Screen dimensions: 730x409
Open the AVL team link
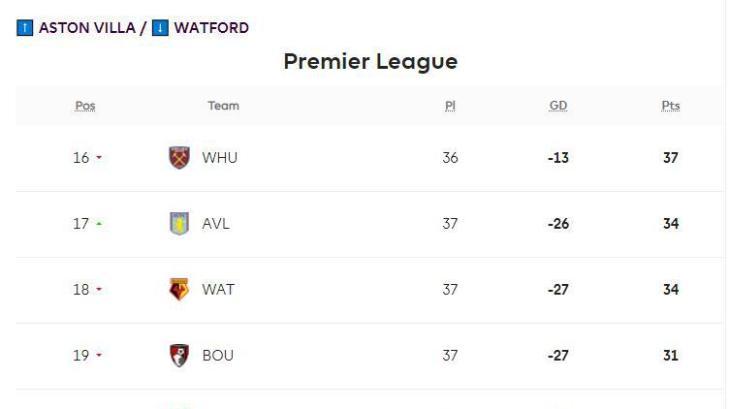[x=216, y=224]
